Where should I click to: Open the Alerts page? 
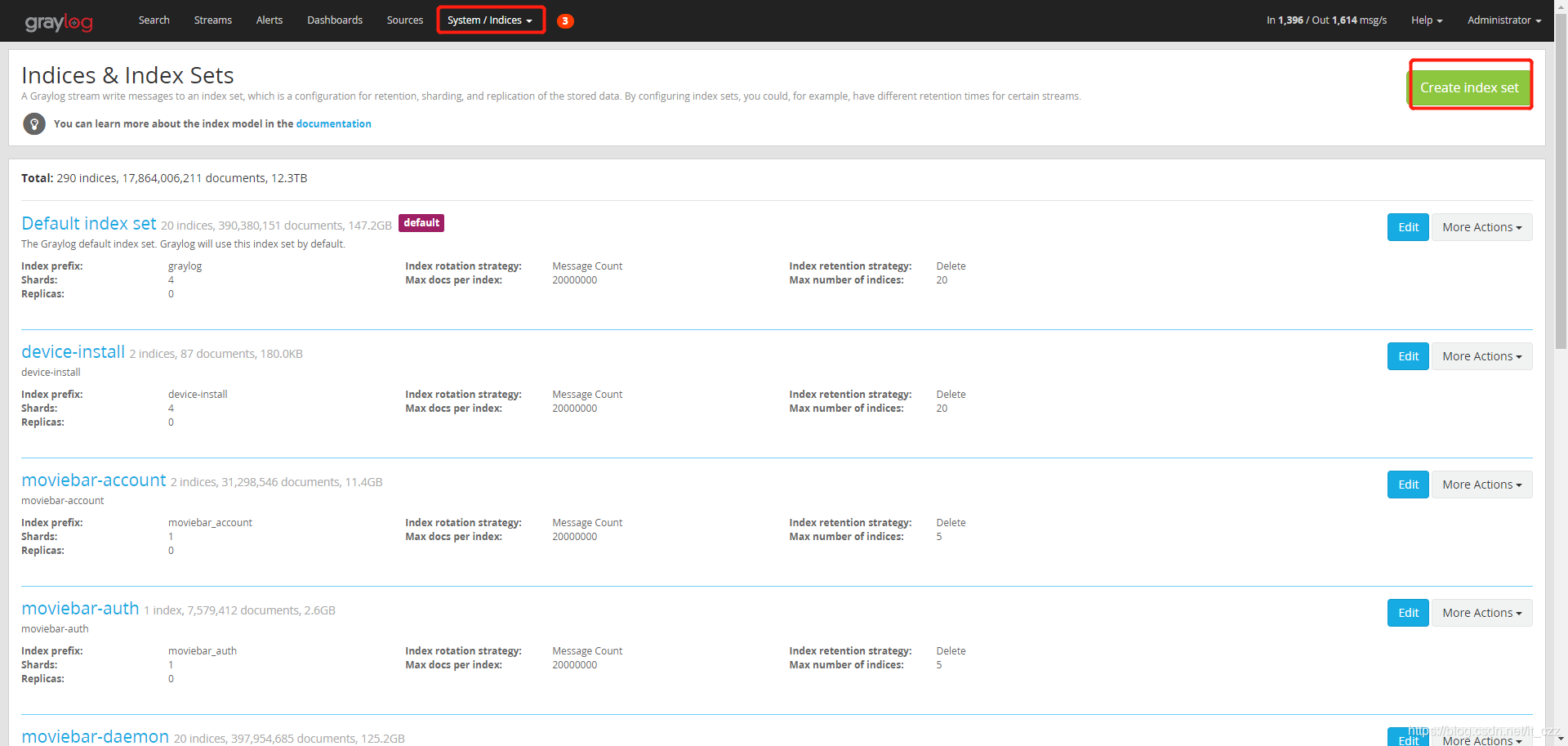[x=269, y=20]
